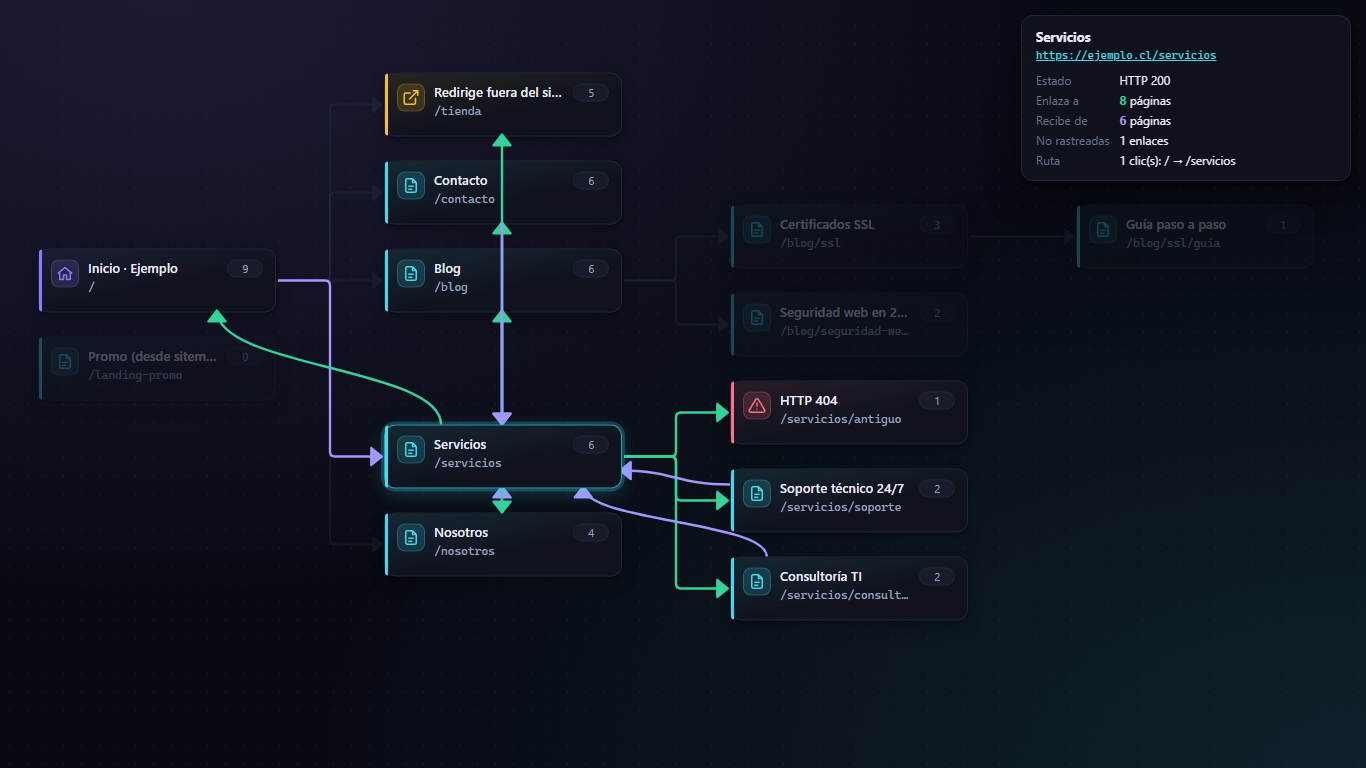Click the page icon on Consultoría TI node
This screenshot has height=768, width=1366.
coord(757,582)
